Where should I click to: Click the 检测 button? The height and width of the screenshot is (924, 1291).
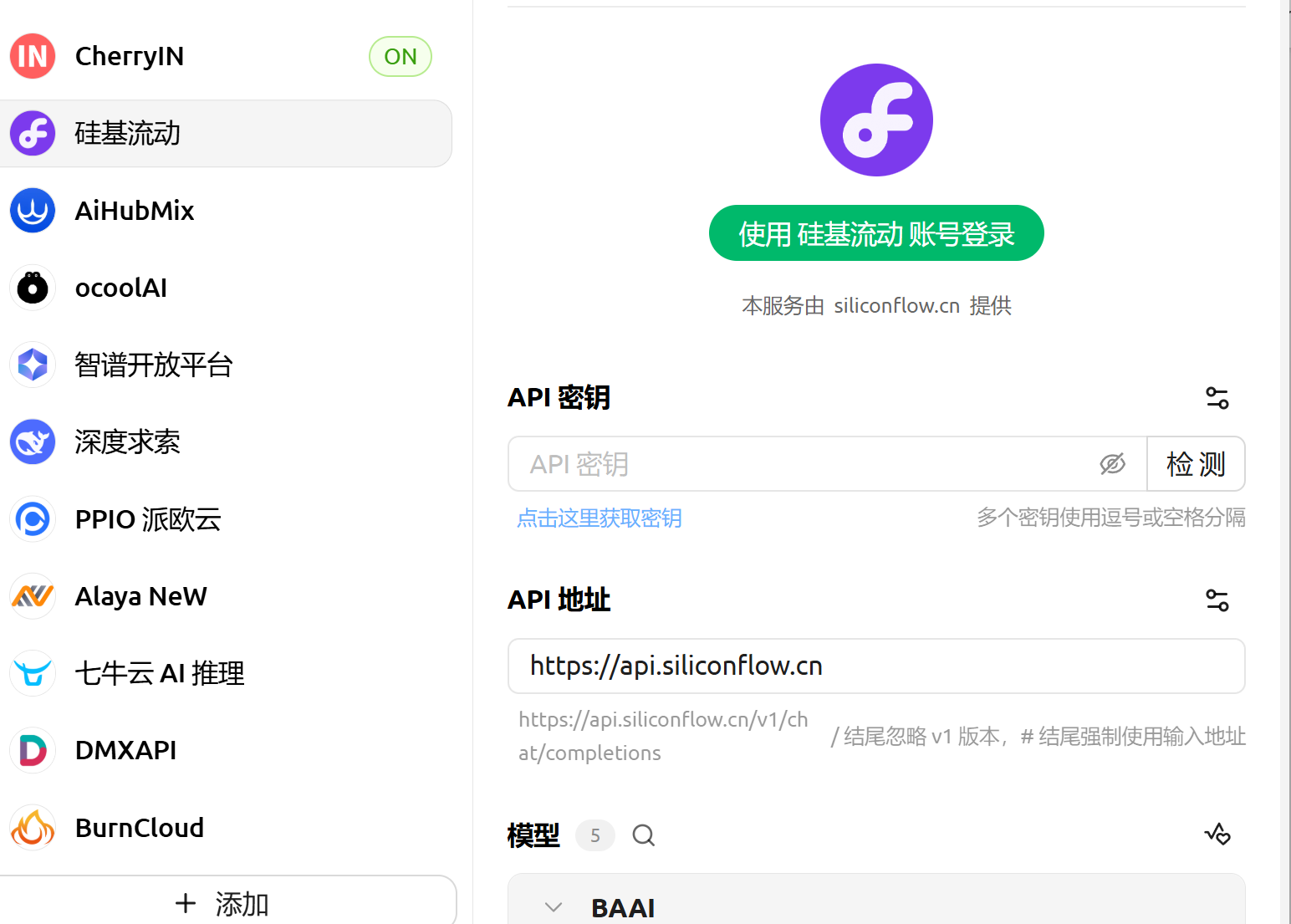[x=1196, y=464]
